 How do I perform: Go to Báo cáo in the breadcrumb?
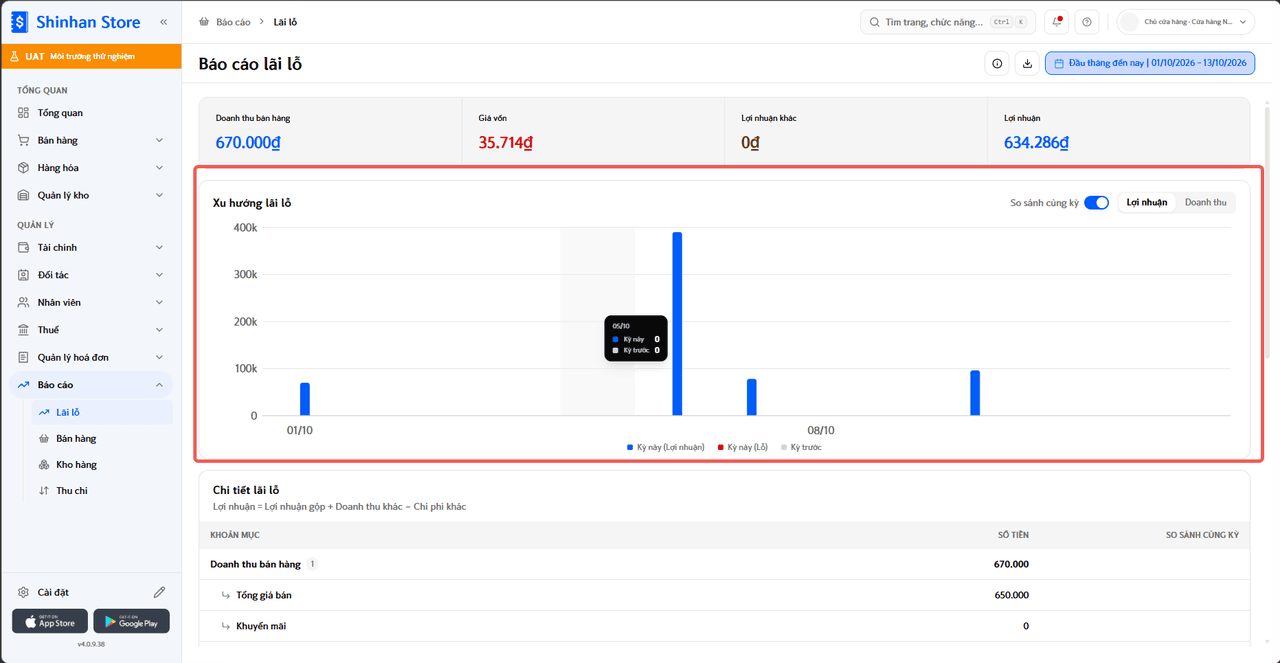[233, 21]
